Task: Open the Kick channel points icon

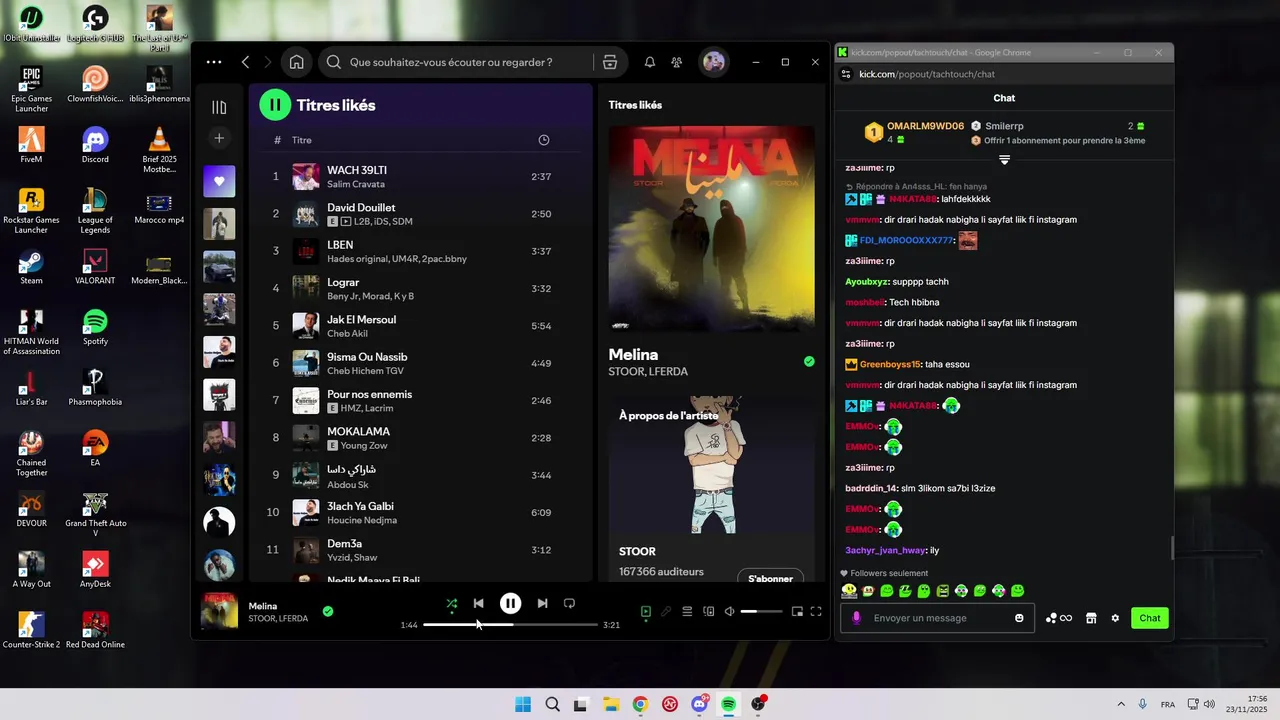Action: (1059, 618)
